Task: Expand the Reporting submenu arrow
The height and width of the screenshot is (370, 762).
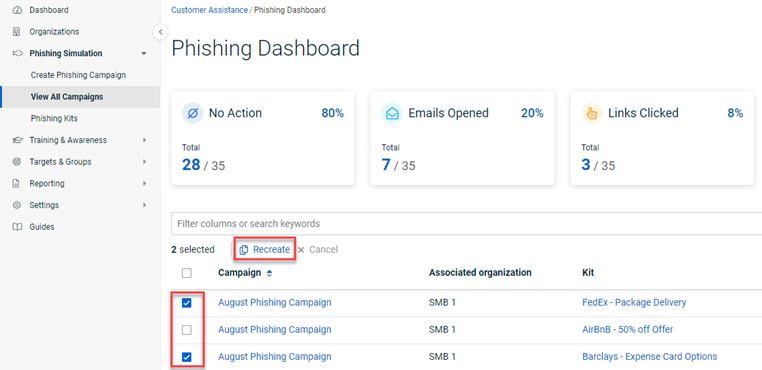Action: (144, 184)
